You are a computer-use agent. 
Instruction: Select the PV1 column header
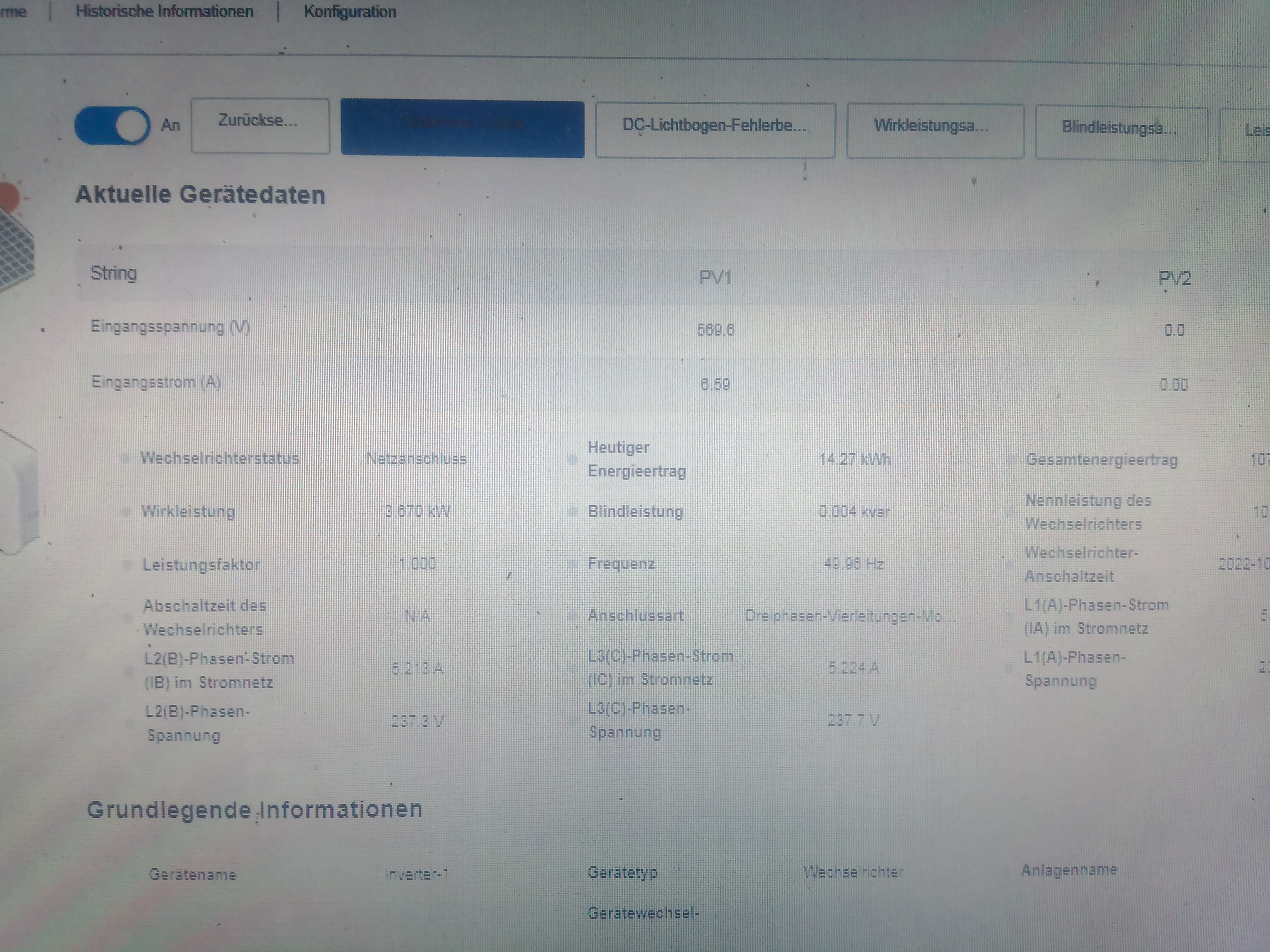[x=715, y=278]
